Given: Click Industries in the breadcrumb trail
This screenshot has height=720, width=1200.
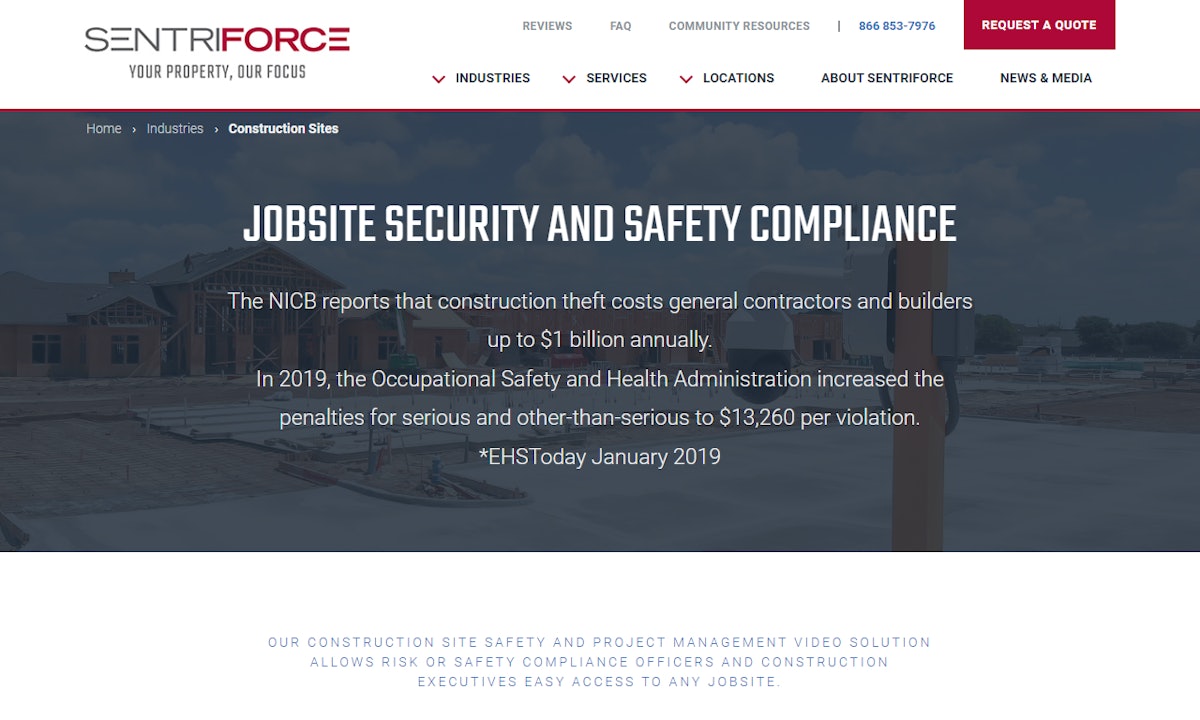Looking at the screenshot, I should [x=175, y=128].
